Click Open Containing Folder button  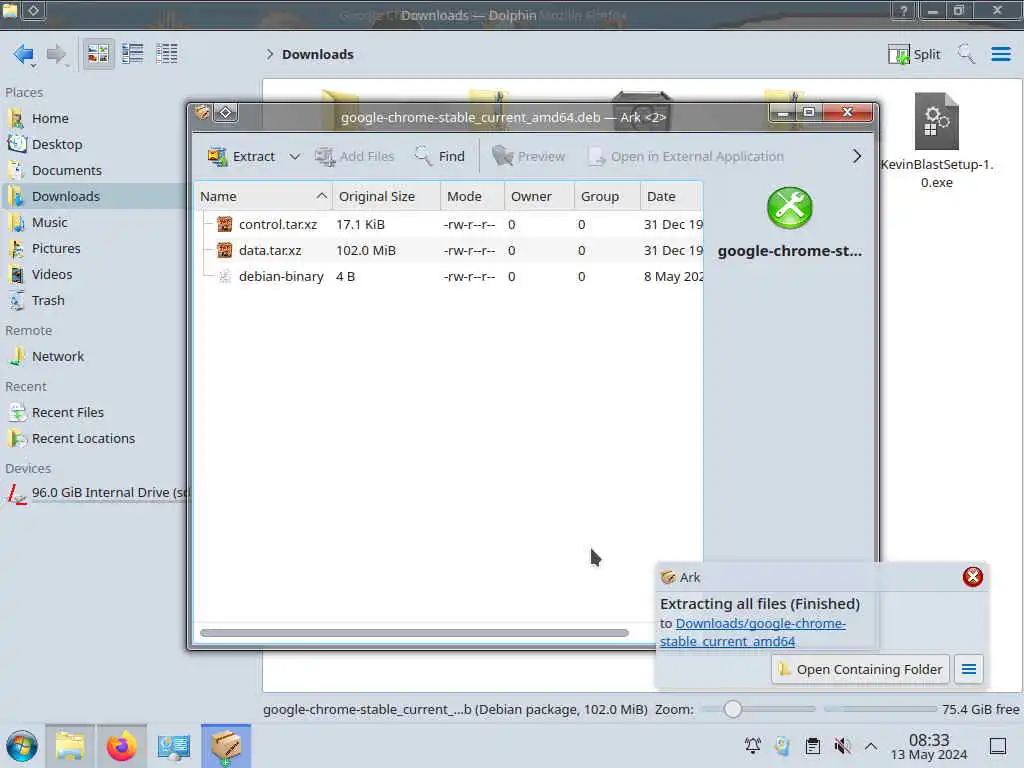tap(860, 669)
